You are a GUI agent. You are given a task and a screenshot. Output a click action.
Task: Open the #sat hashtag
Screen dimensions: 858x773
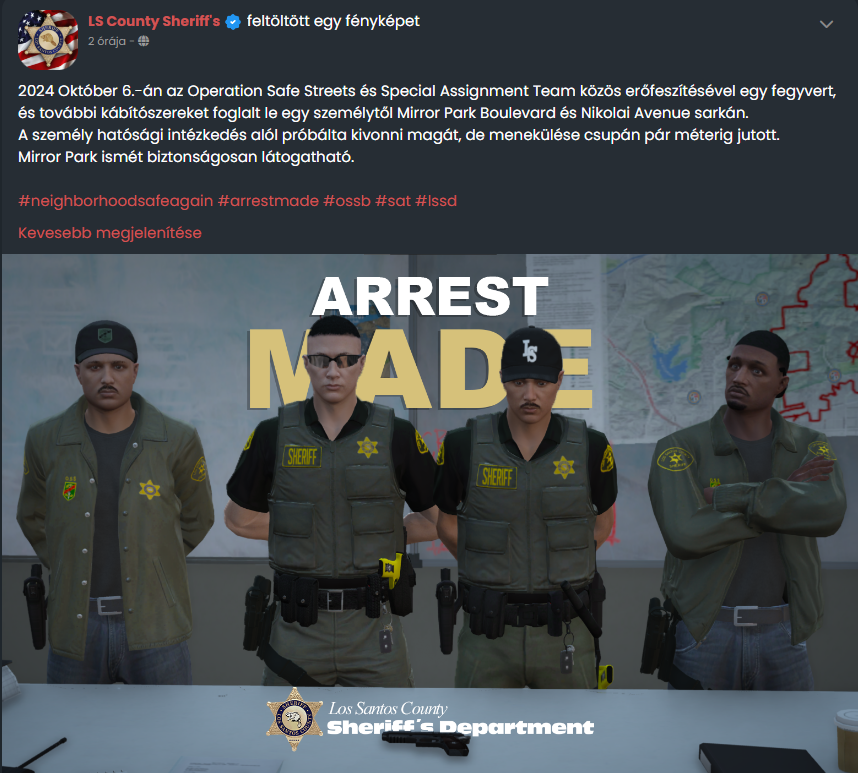(393, 201)
